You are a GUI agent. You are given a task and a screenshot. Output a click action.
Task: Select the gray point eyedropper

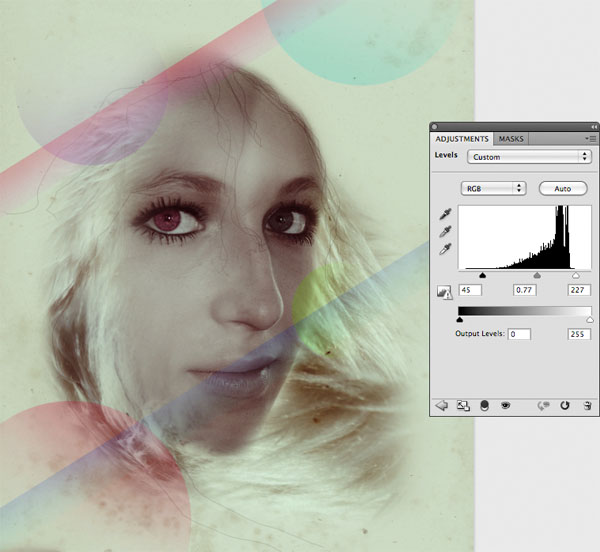pos(445,232)
